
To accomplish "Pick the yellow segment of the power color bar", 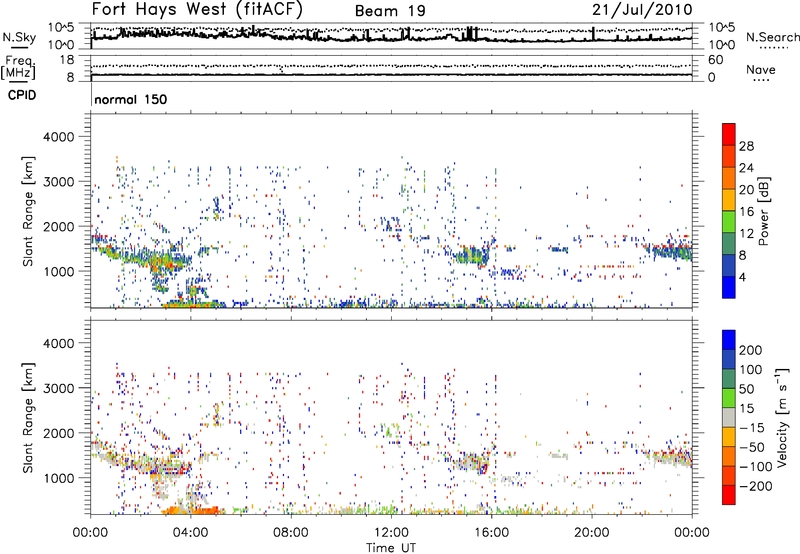I will tap(729, 200).
